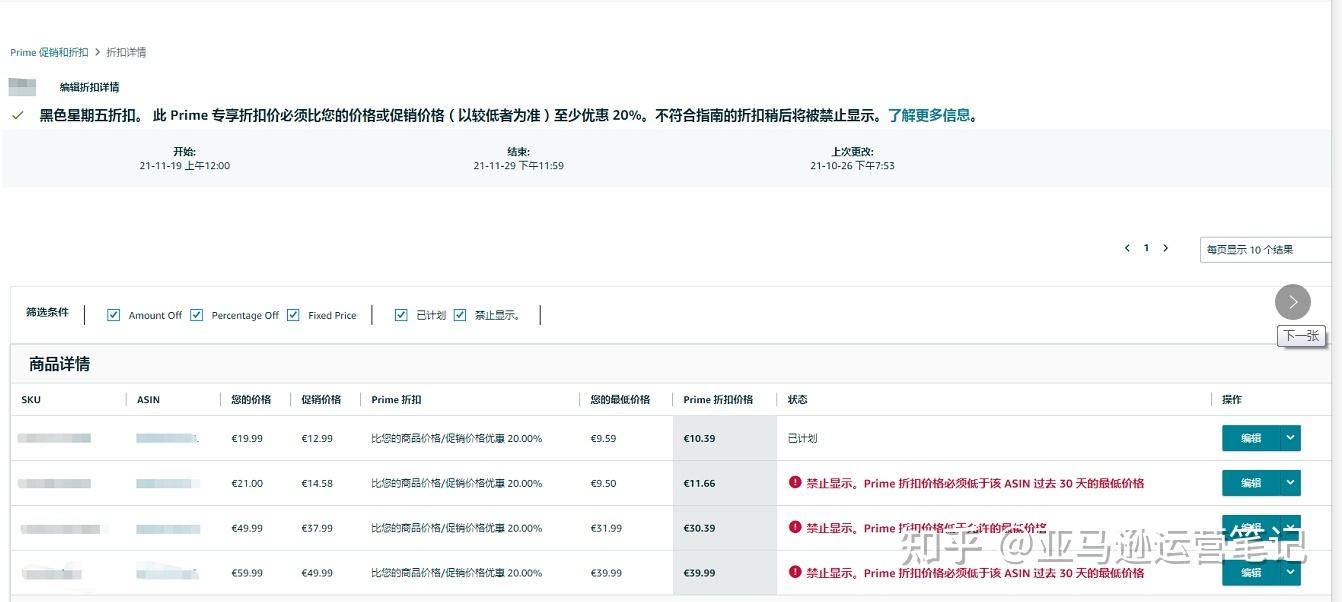1342x602 pixels.
Task: Click 编辑 for the €21.00 row
Action: 1251,483
